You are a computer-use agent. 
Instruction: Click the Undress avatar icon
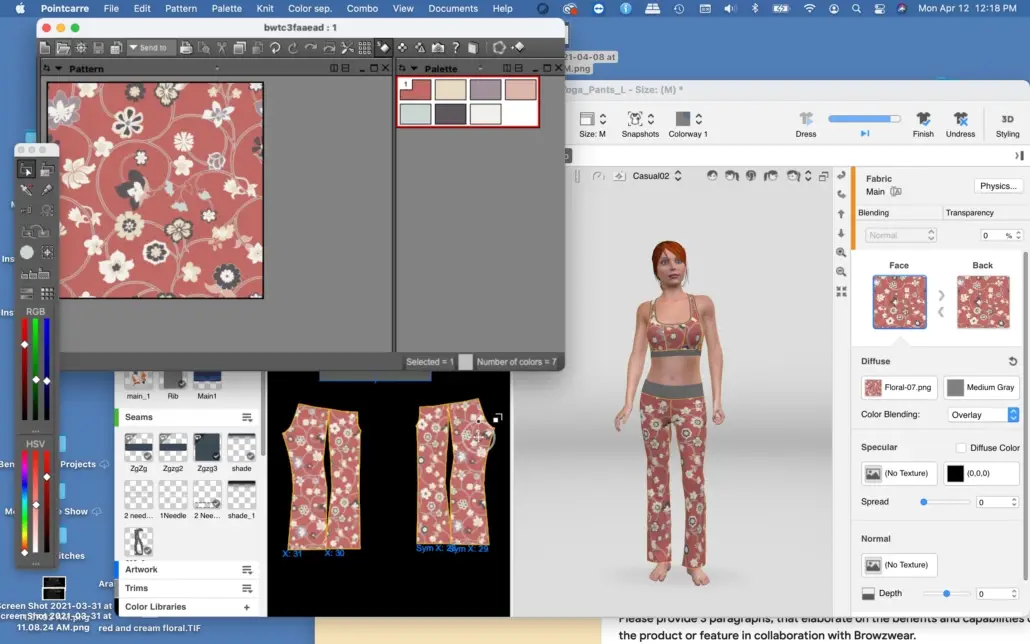(x=960, y=119)
